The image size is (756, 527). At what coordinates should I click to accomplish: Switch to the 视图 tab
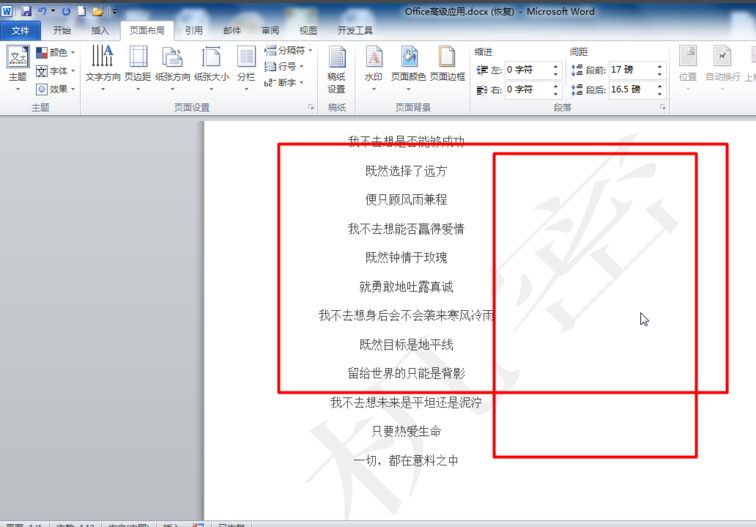pyautogui.click(x=308, y=30)
